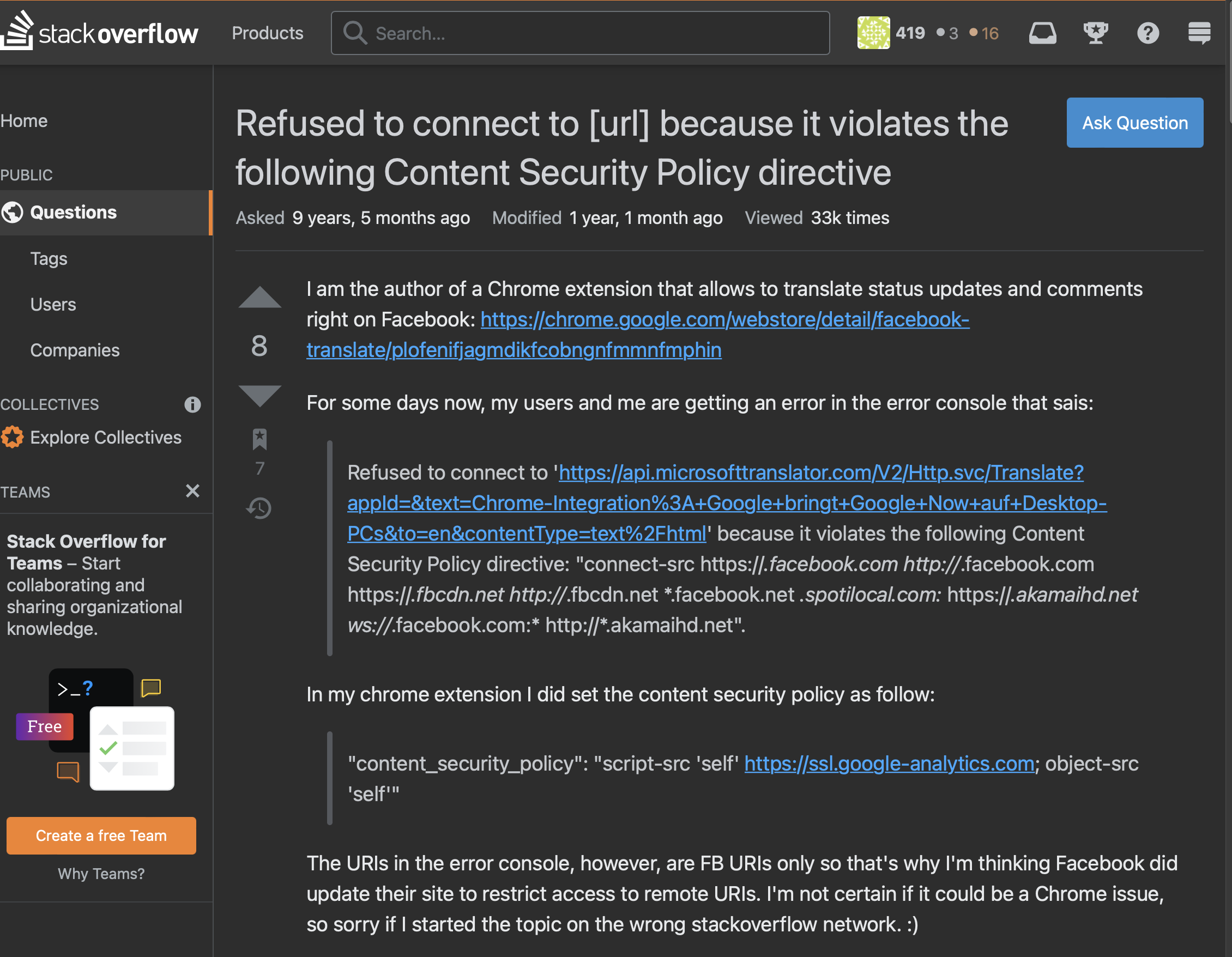Go to Users in sidebar
1232x957 pixels.
[53, 305]
